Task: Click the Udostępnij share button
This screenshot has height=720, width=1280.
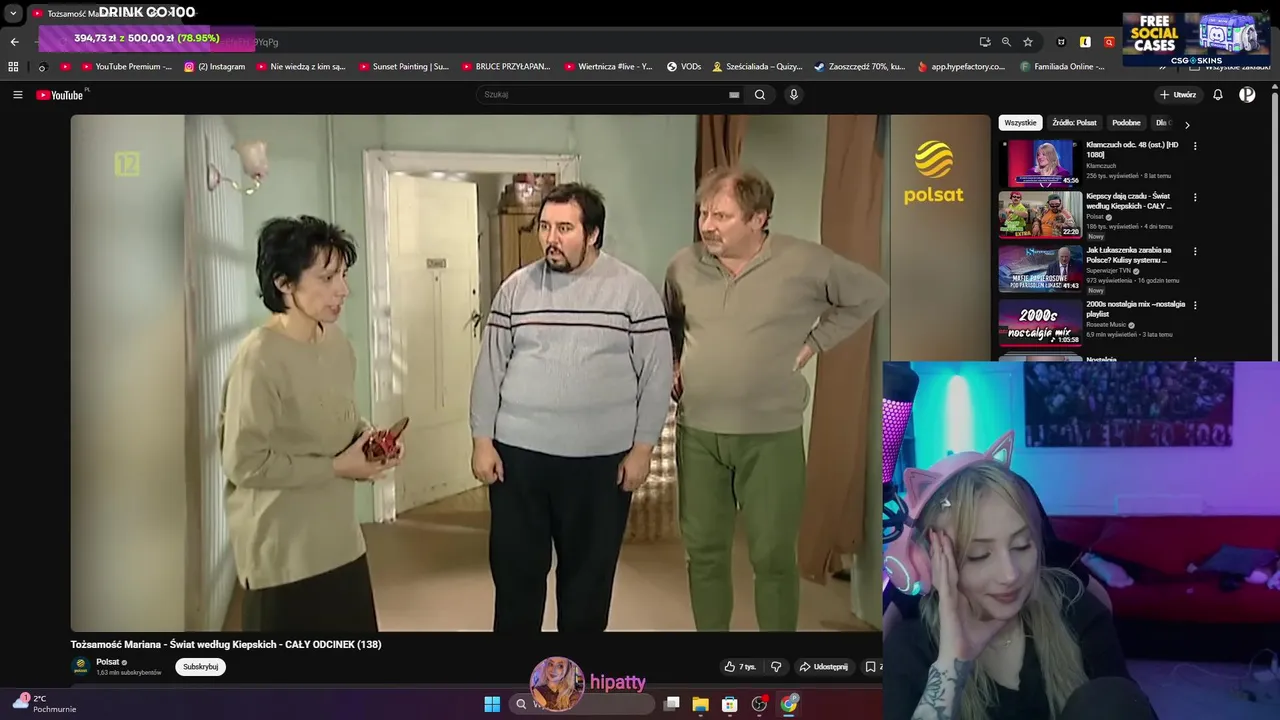Action: (x=823, y=667)
